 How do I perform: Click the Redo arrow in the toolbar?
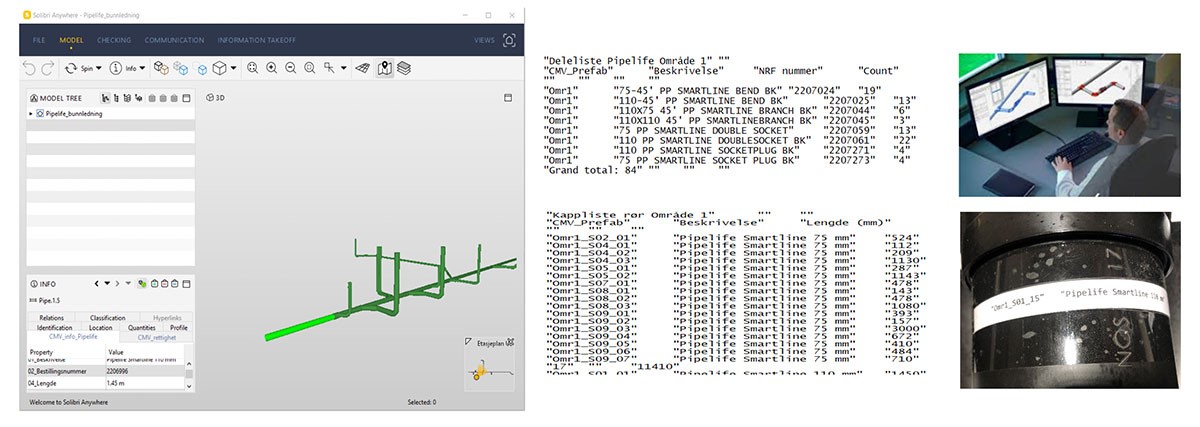tap(47, 68)
